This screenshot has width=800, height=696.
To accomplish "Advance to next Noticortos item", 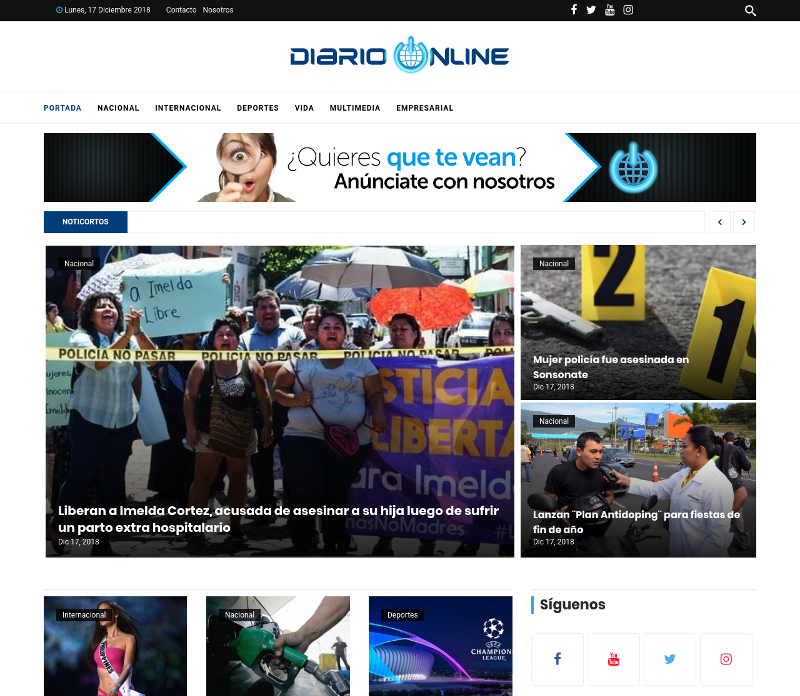I will coord(744,222).
